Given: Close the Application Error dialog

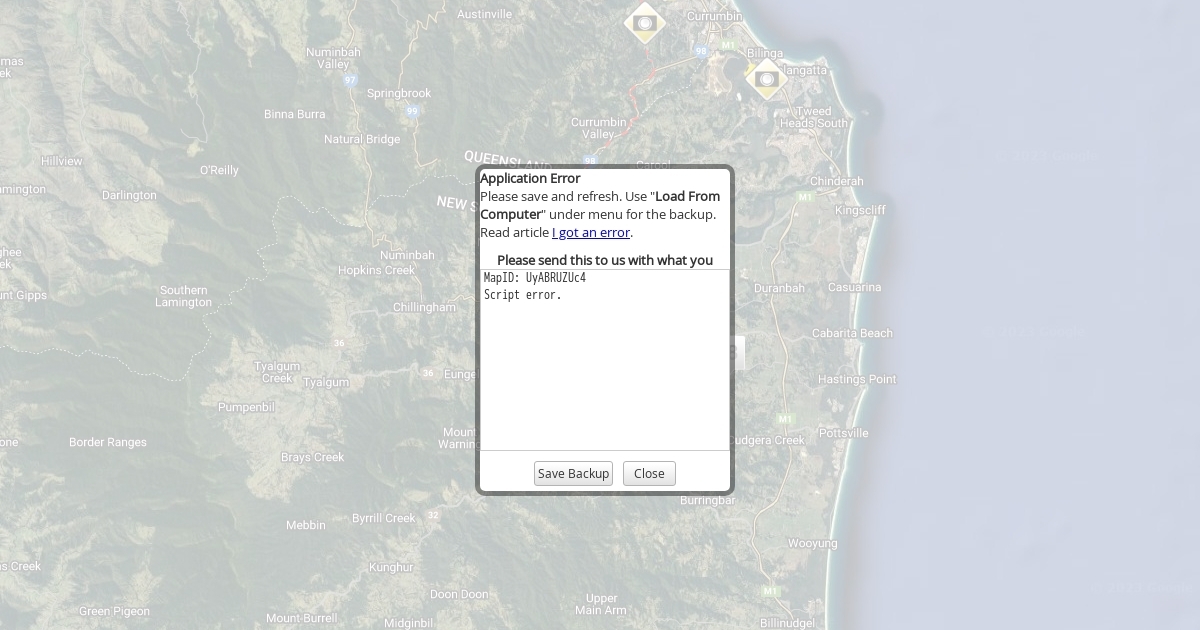Looking at the screenshot, I should (x=649, y=474).
